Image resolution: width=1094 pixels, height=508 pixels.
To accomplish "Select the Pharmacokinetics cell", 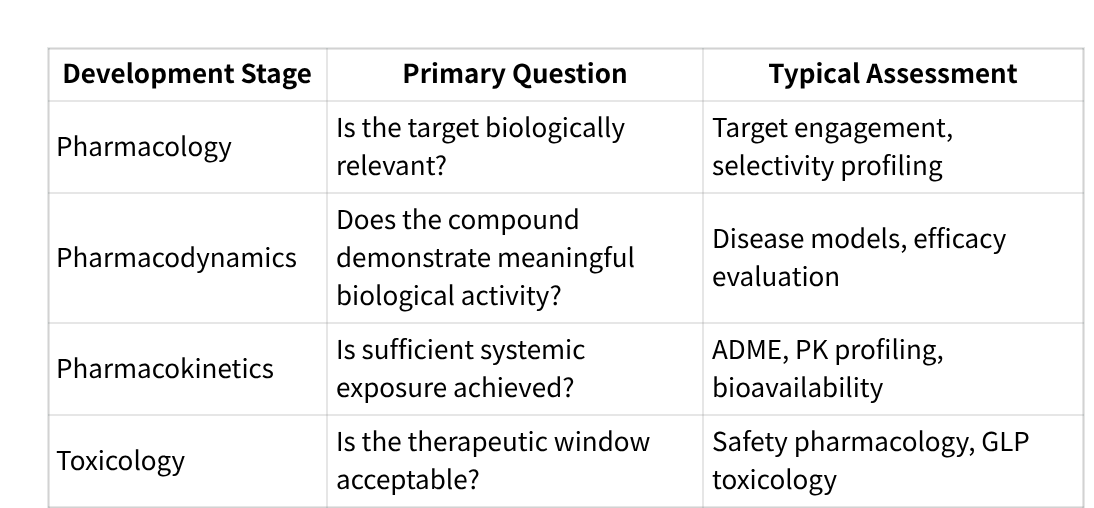I will click(187, 368).
